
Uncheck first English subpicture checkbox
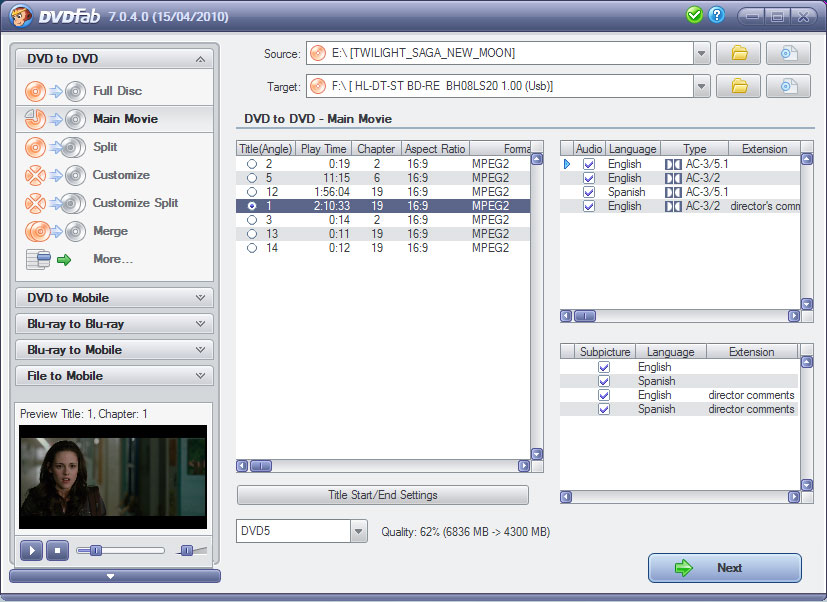pyautogui.click(x=604, y=367)
